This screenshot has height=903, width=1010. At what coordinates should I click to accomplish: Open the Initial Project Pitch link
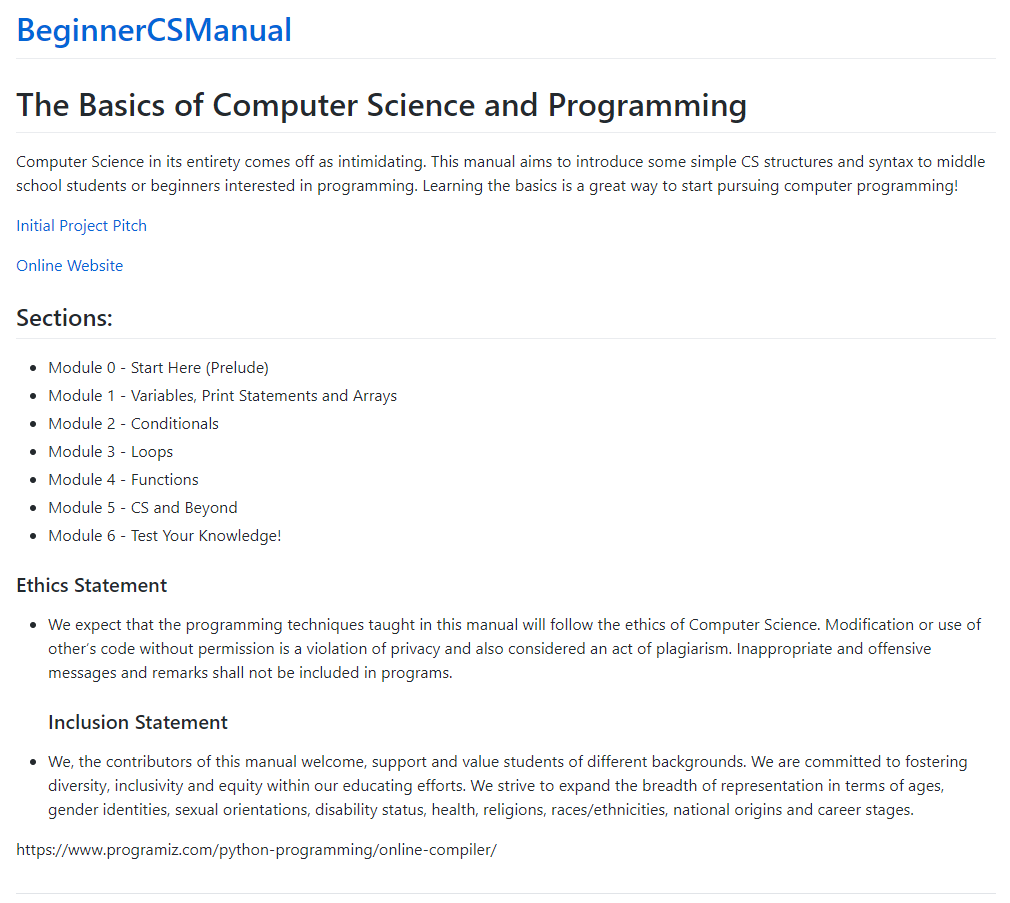click(x=81, y=226)
